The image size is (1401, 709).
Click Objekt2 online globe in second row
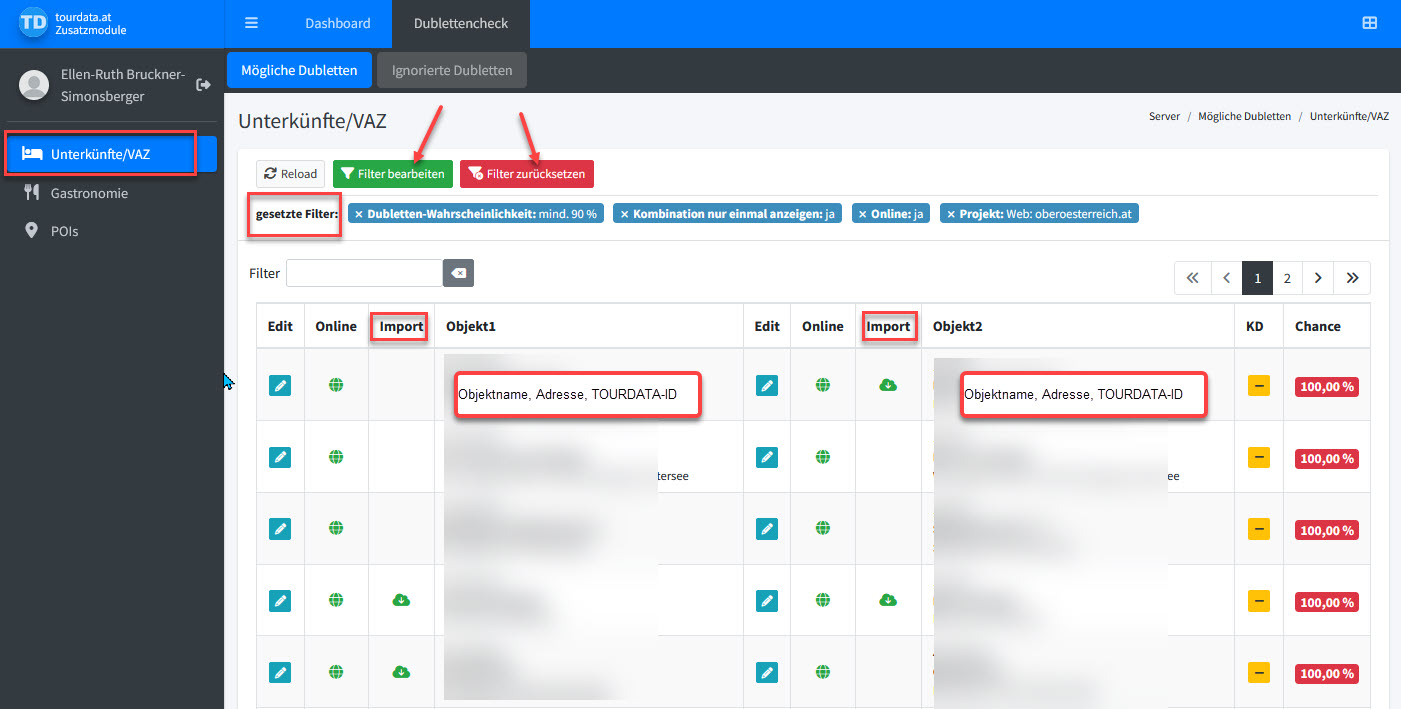pyautogui.click(x=823, y=456)
